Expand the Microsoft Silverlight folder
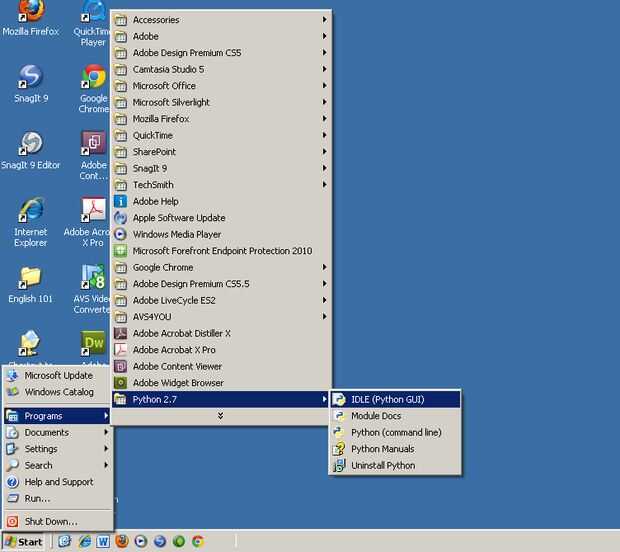Image resolution: width=620 pixels, height=552 pixels. pos(221,102)
